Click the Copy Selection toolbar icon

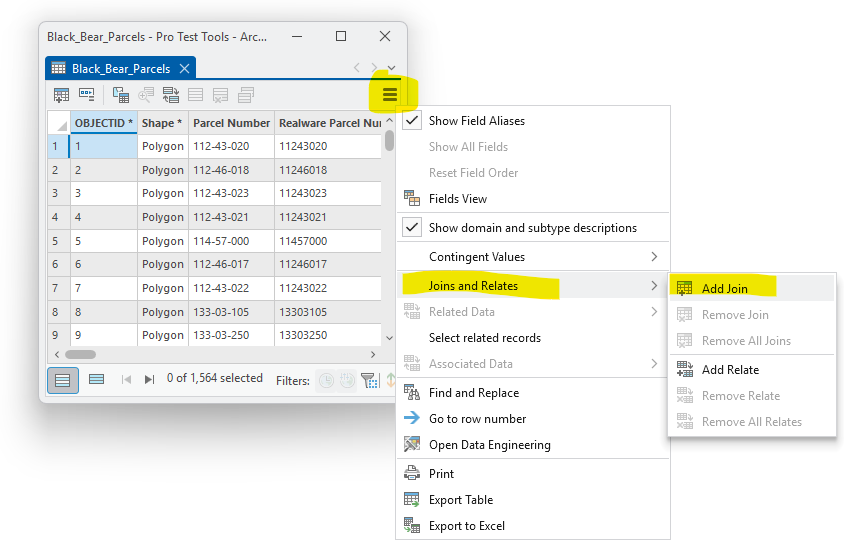[245, 95]
